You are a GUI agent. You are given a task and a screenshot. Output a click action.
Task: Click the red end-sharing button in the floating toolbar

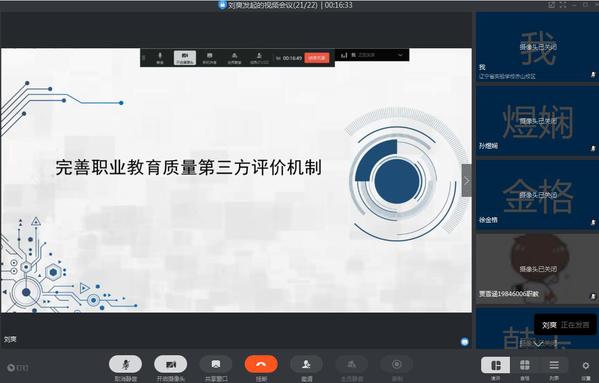point(317,58)
